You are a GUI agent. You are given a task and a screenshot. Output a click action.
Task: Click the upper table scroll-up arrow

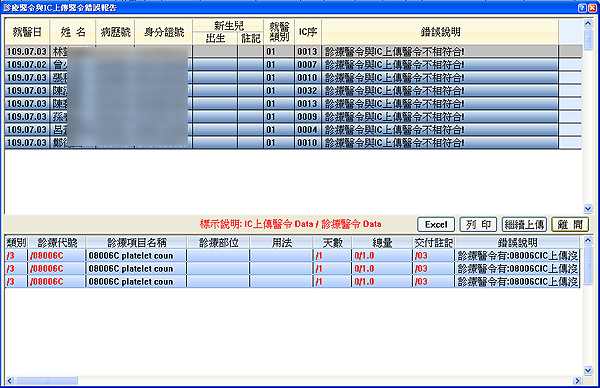click(x=588, y=24)
